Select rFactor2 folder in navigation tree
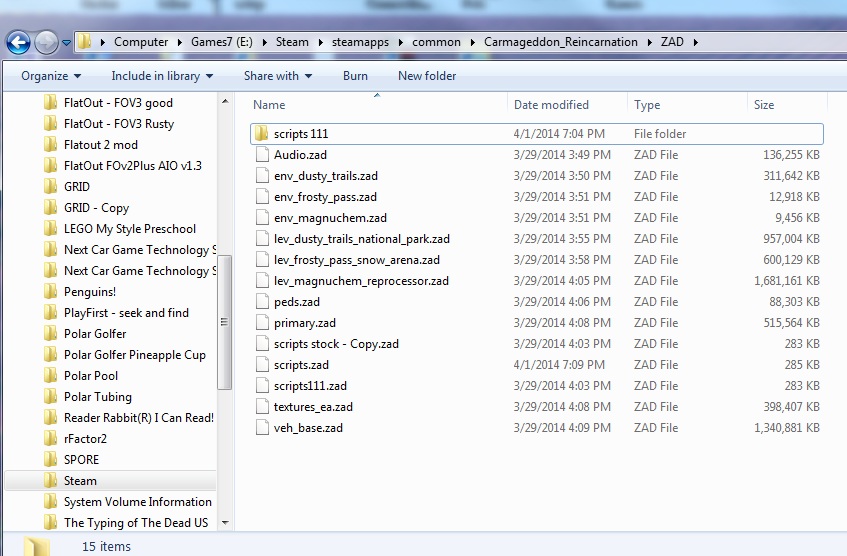This screenshot has width=847, height=556. (85, 439)
